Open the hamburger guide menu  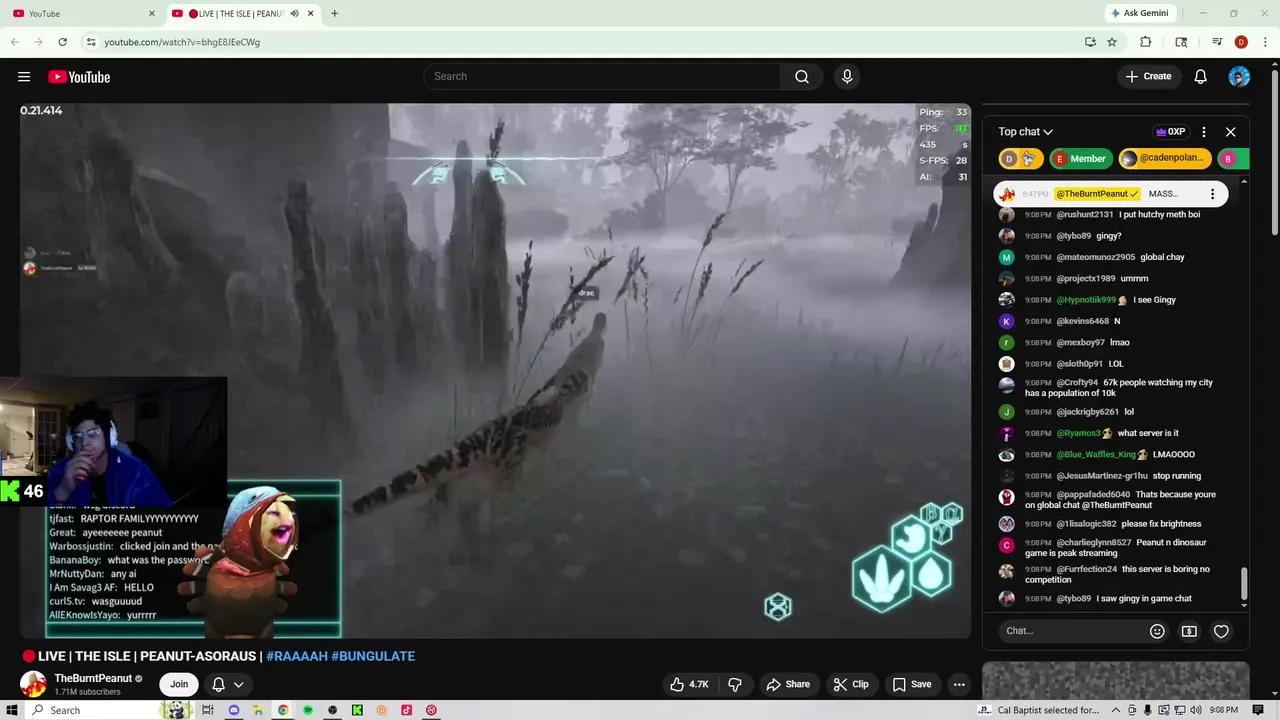[24, 76]
